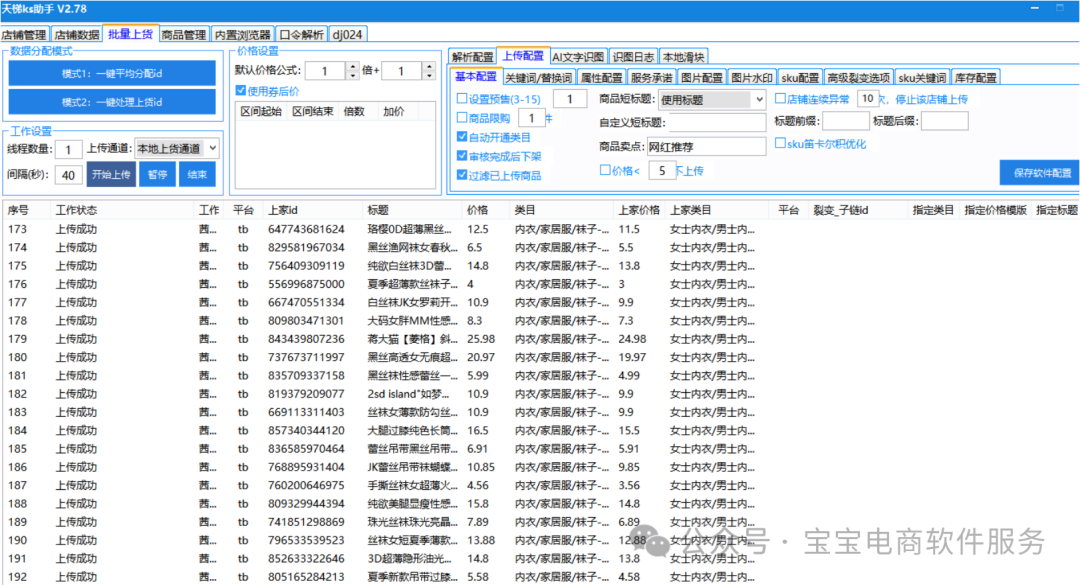Enable the 设置预售(3-15) checkbox

click(x=462, y=99)
